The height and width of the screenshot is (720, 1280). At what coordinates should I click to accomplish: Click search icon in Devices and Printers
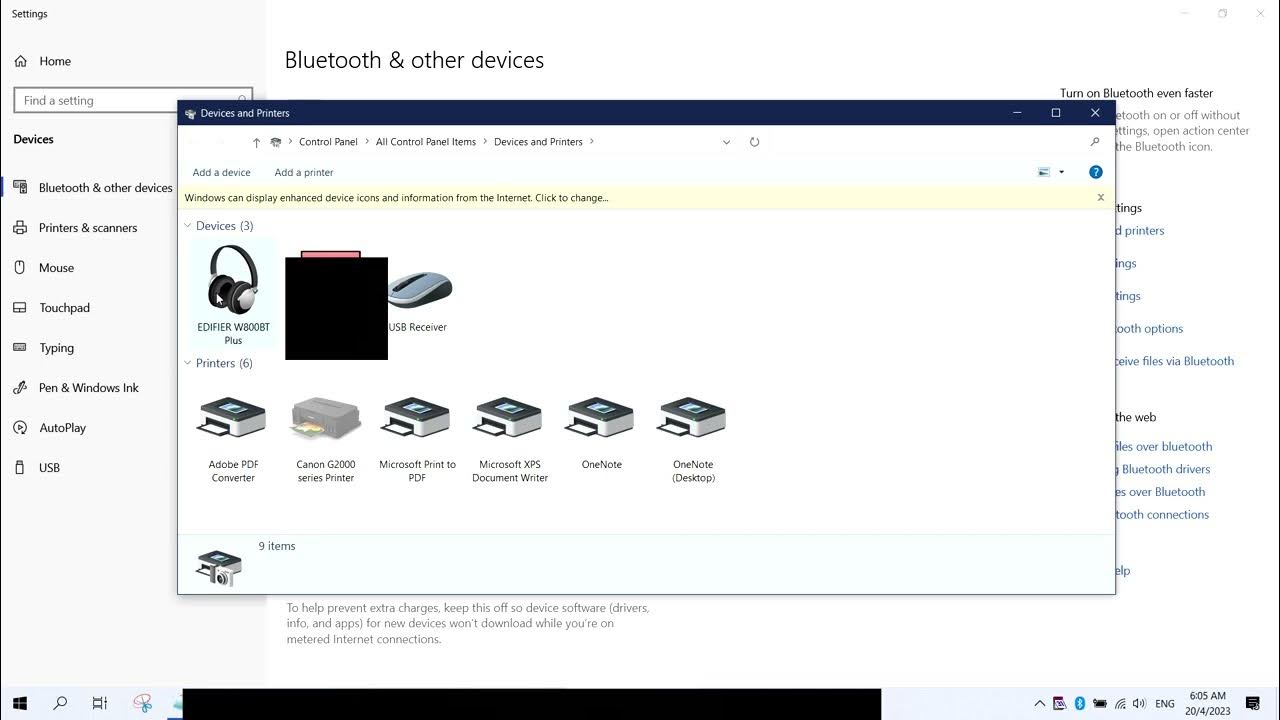(1094, 142)
